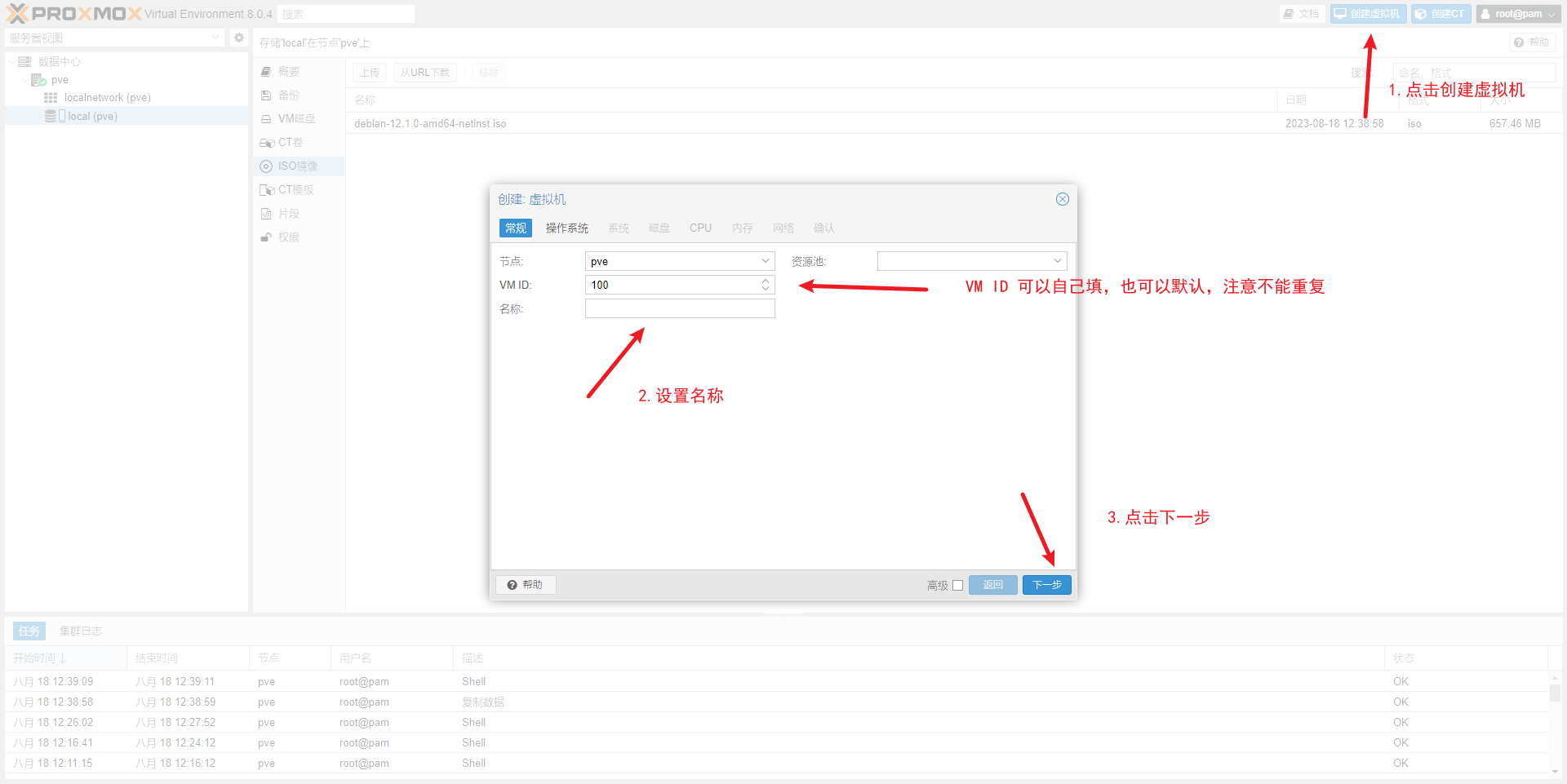Click the gear icon beside server view selector
Viewport: 1567px width, 784px height.
click(x=238, y=38)
